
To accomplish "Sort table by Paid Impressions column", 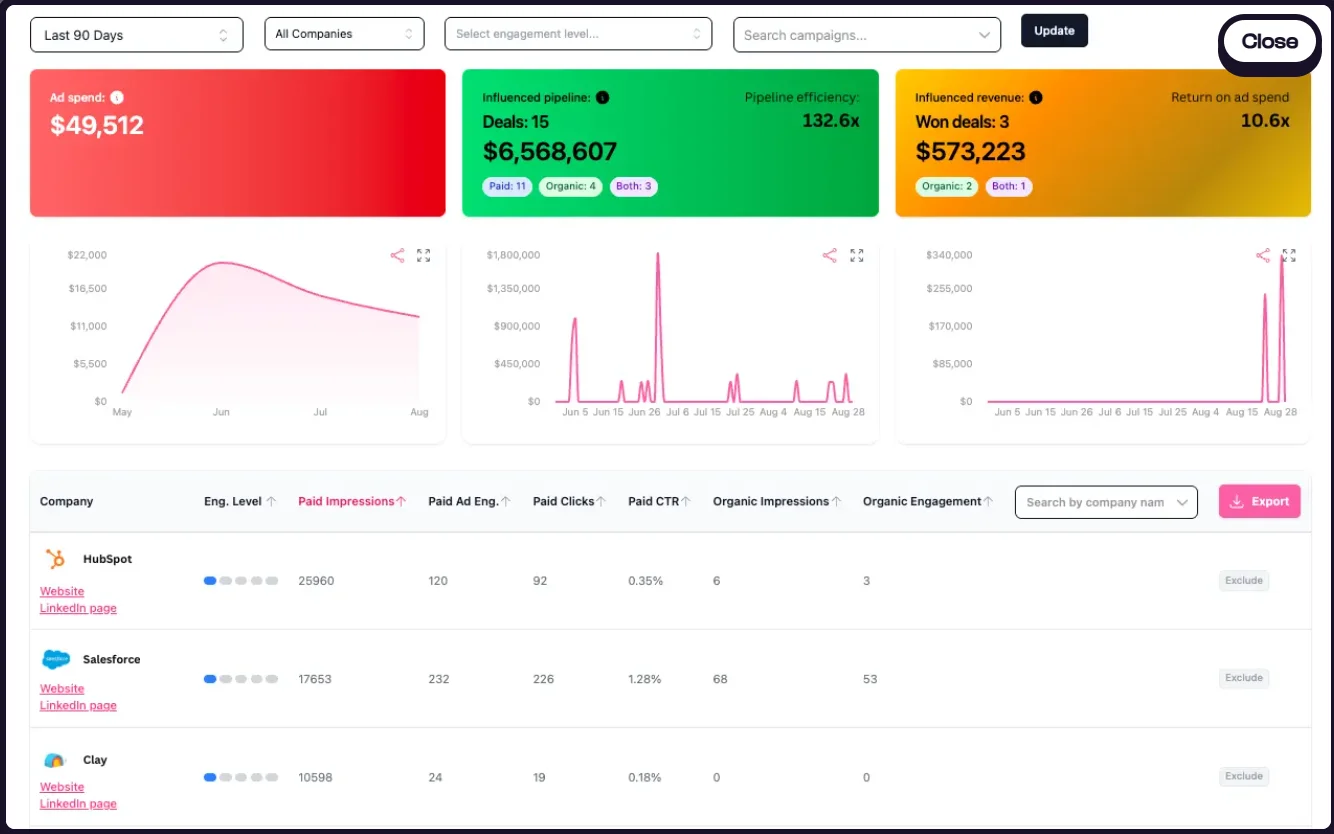I will 352,502.
